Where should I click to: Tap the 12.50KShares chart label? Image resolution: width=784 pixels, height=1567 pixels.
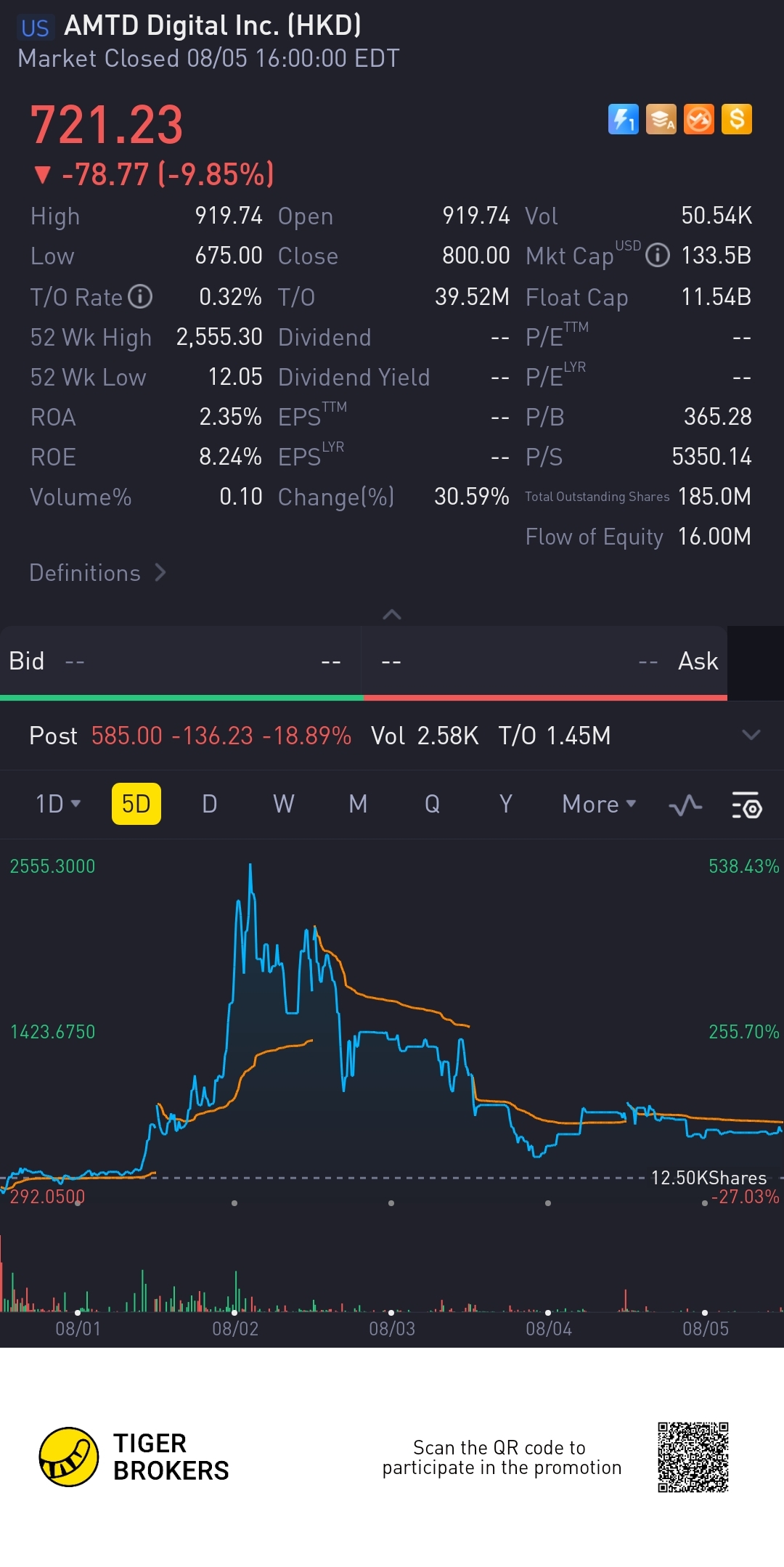tap(709, 1178)
